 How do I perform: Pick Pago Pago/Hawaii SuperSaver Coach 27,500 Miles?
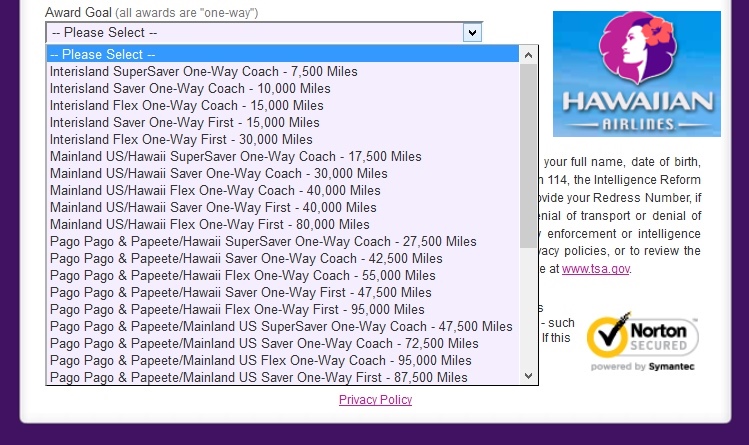(283, 242)
